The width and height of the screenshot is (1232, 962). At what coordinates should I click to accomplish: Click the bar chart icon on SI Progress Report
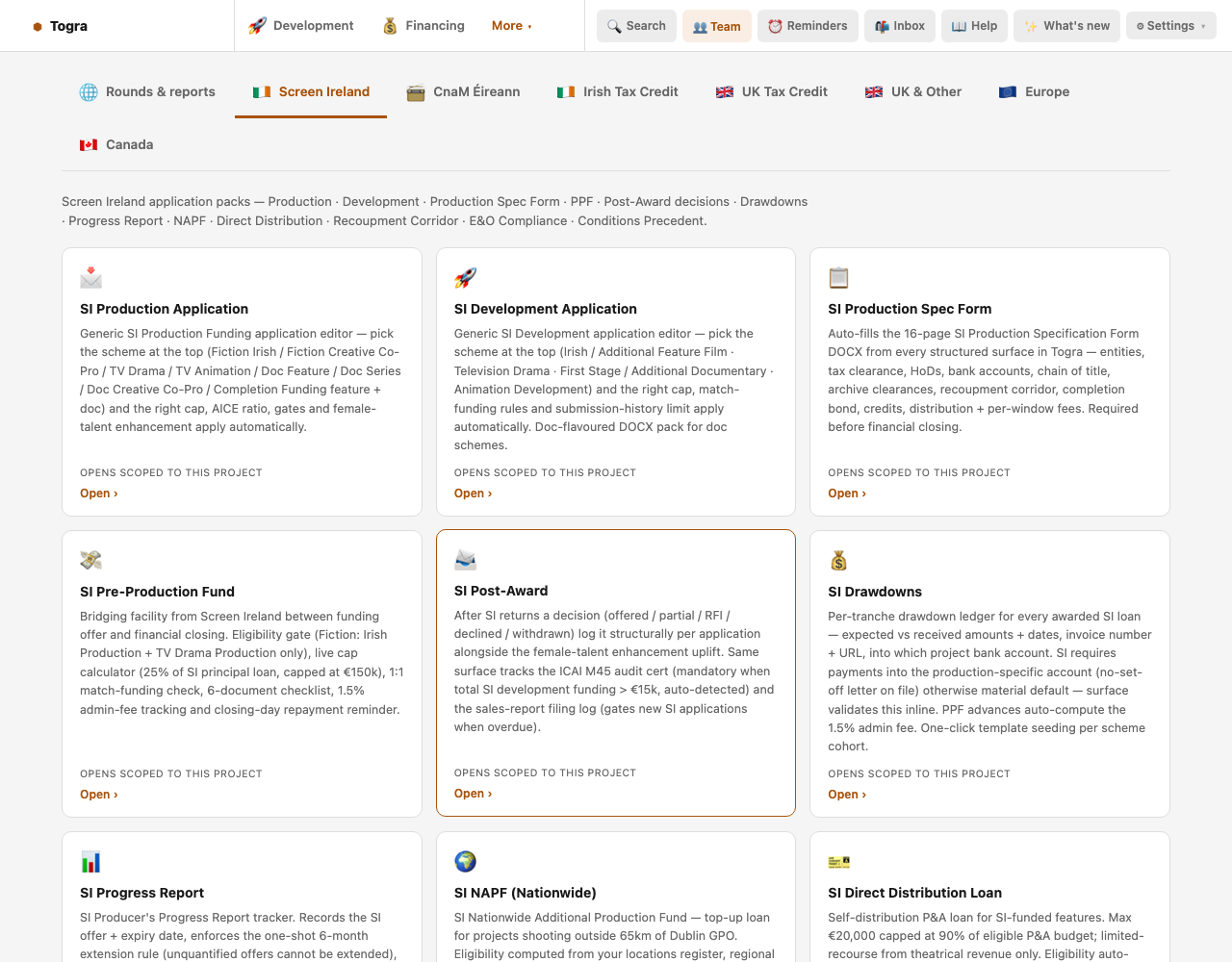point(91,862)
